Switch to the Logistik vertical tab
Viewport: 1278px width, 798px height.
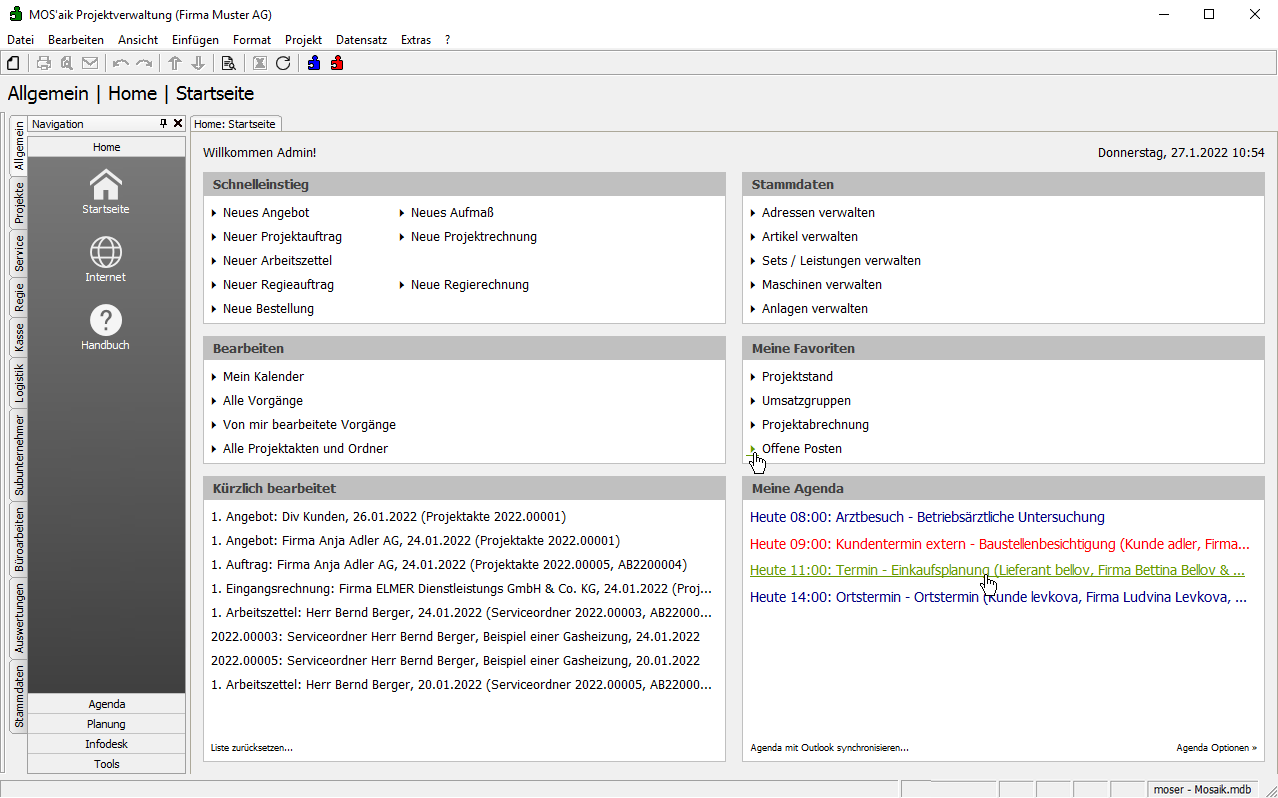(19, 383)
